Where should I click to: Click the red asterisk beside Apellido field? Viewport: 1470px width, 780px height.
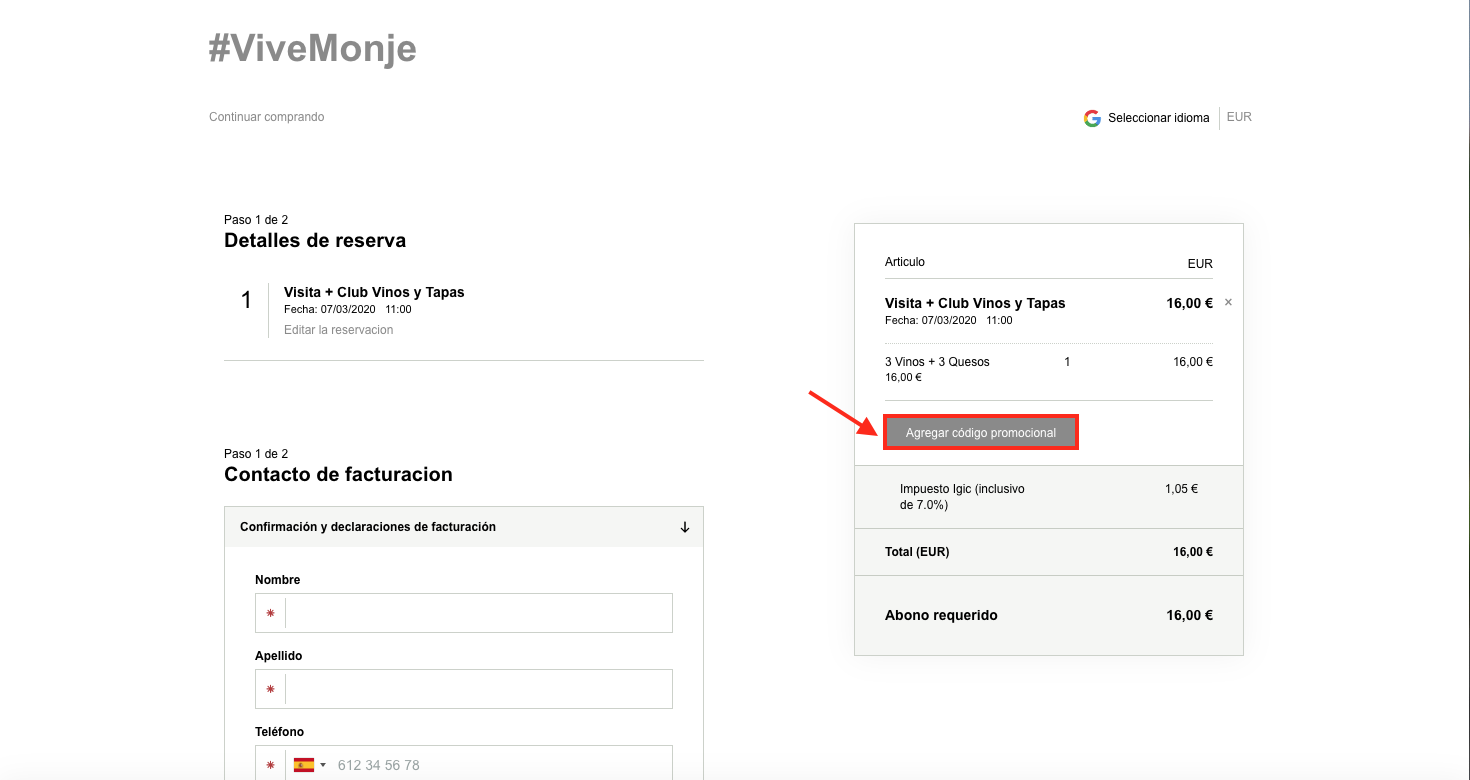[270, 689]
